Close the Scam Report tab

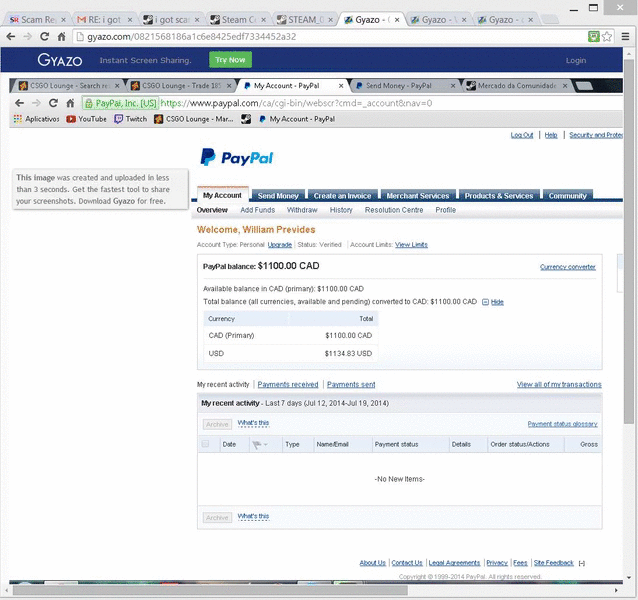pyautogui.click(x=63, y=20)
